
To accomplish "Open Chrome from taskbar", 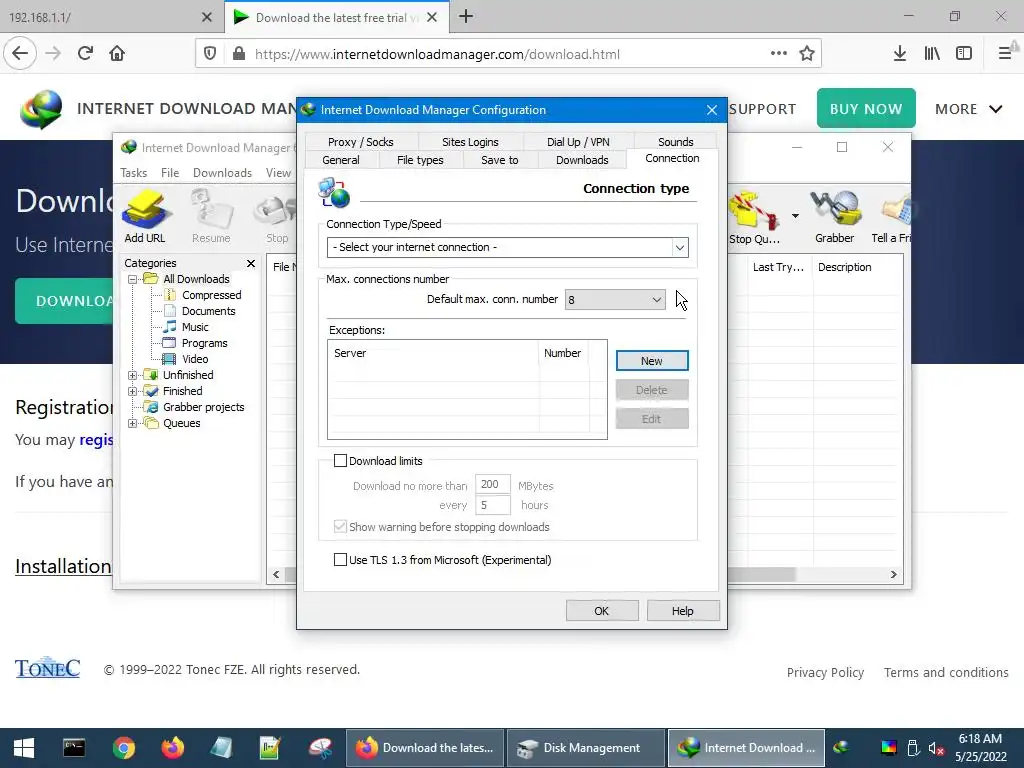I will click(123, 748).
